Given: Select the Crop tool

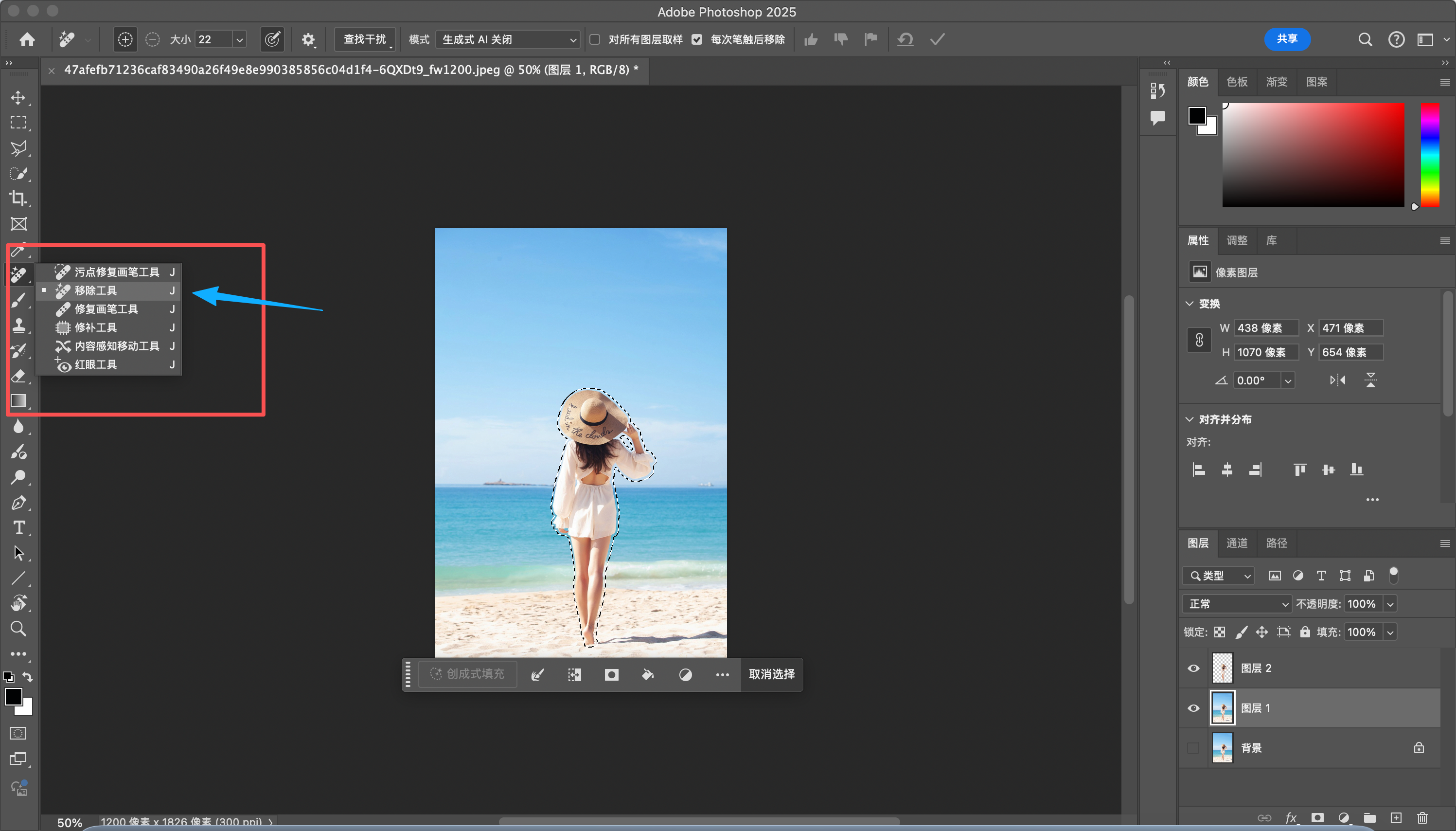Looking at the screenshot, I should [x=18, y=199].
